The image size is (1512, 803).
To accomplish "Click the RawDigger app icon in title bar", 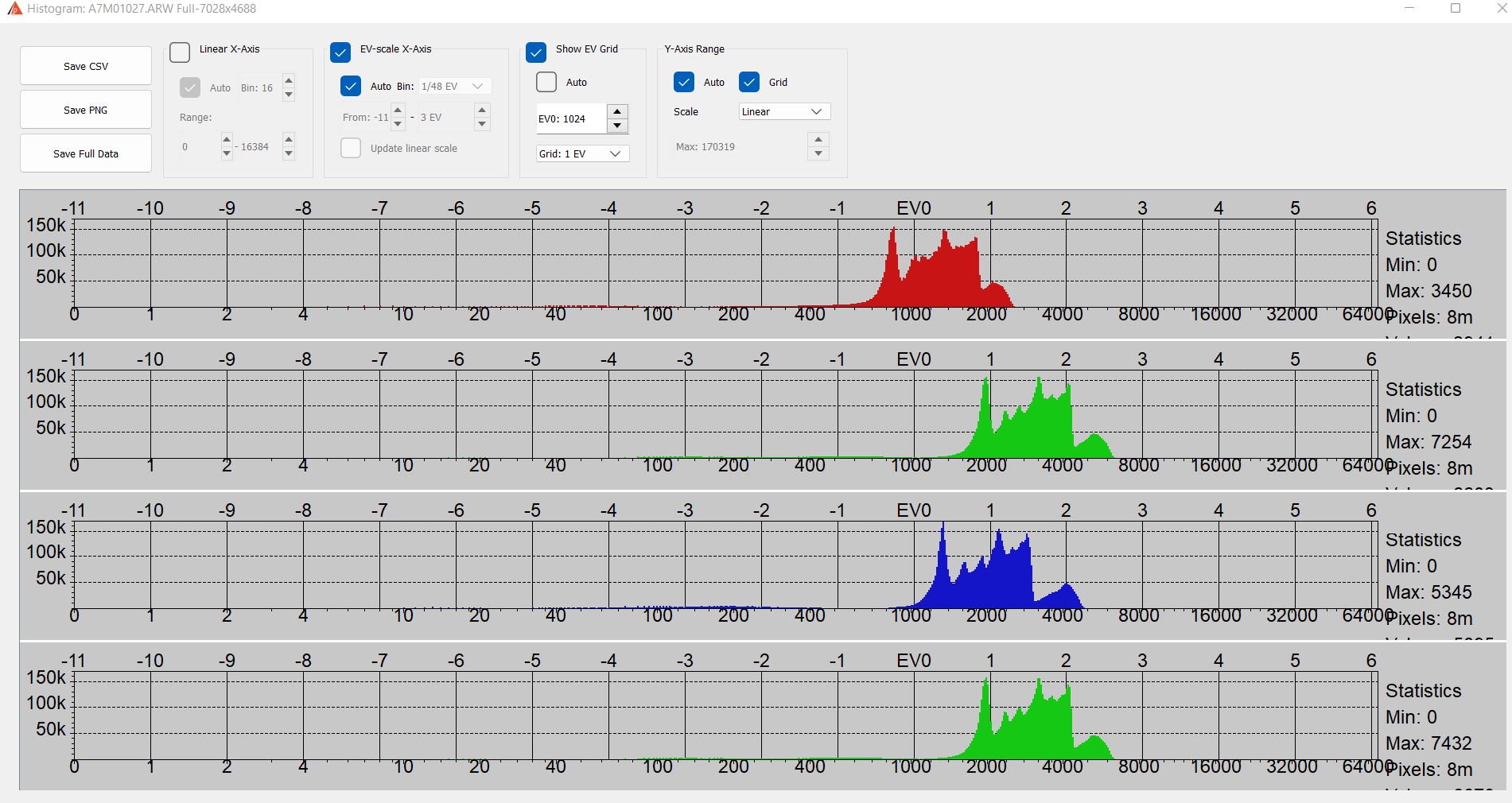I will coord(14,9).
